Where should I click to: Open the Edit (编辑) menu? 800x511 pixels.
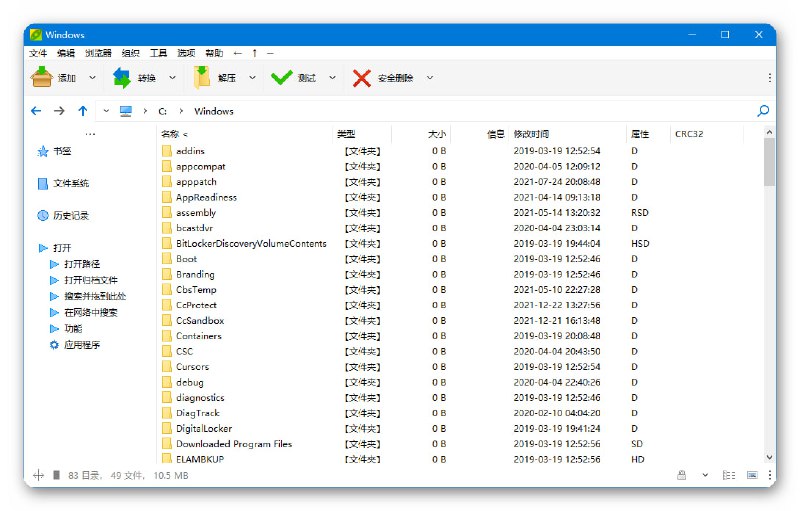click(x=66, y=53)
